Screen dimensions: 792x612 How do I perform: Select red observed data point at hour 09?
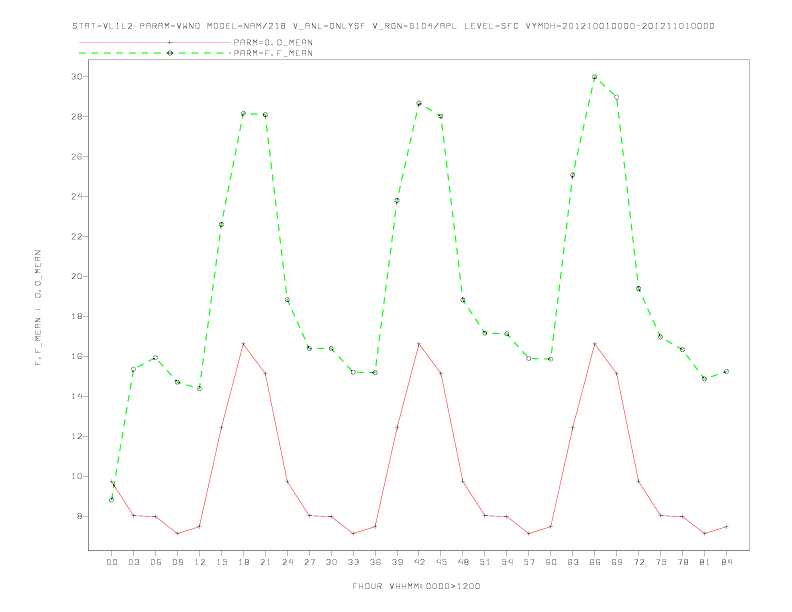[x=177, y=533]
